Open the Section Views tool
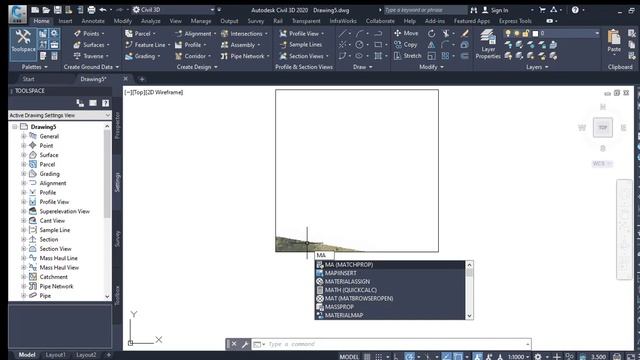640x360 pixels. pyautogui.click(x=303, y=56)
